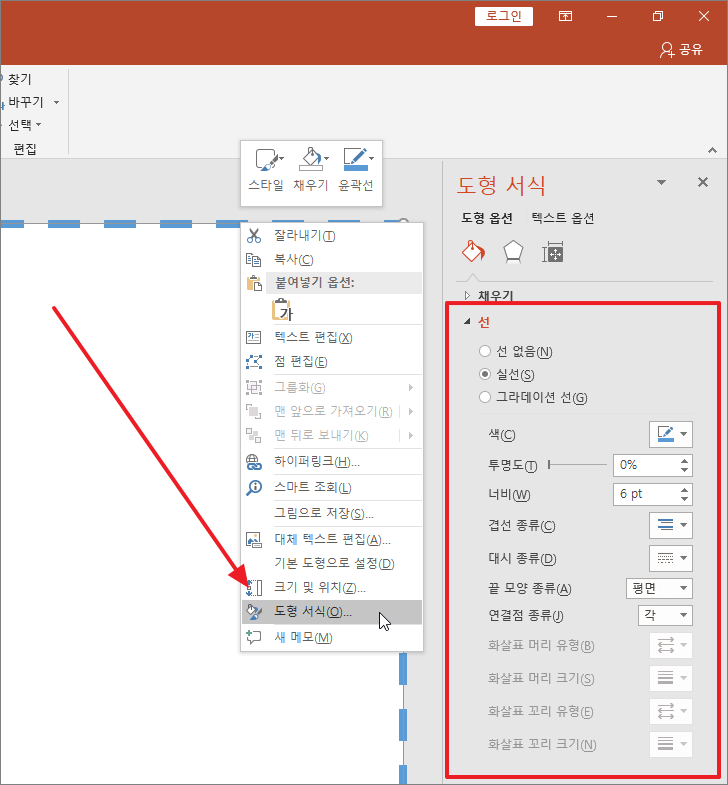
Task: Open the Format Shape pane options arrow
Action: pos(661,182)
